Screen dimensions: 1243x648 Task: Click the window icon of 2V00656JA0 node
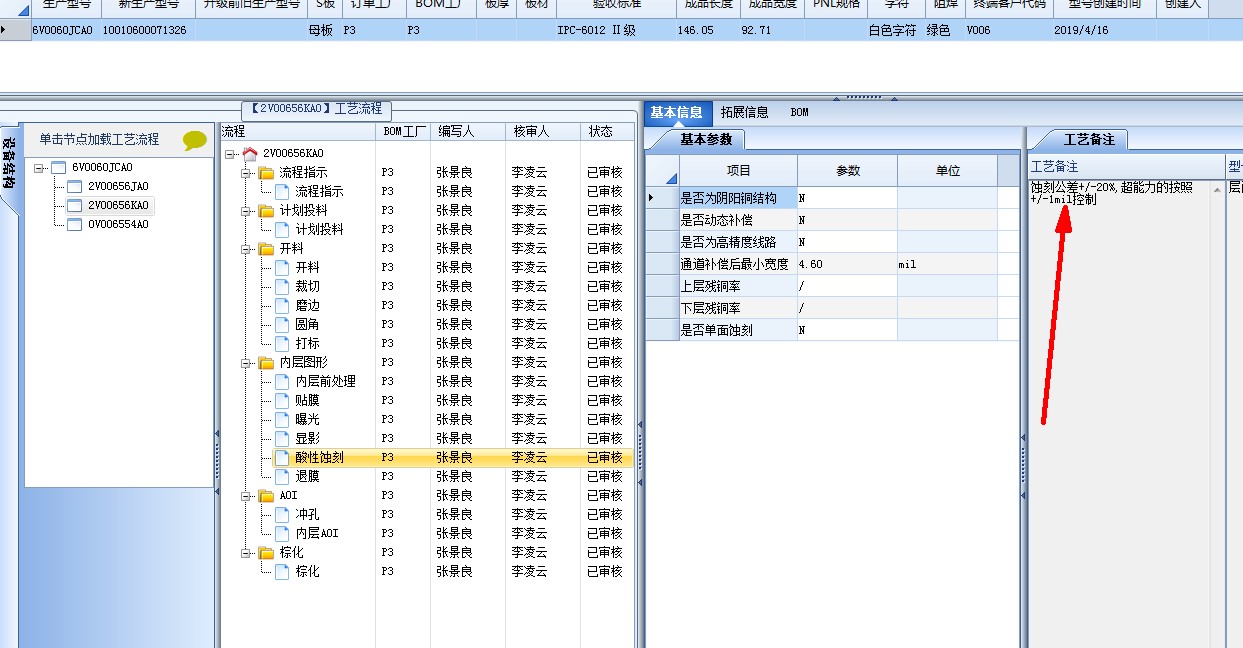(x=74, y=186)
